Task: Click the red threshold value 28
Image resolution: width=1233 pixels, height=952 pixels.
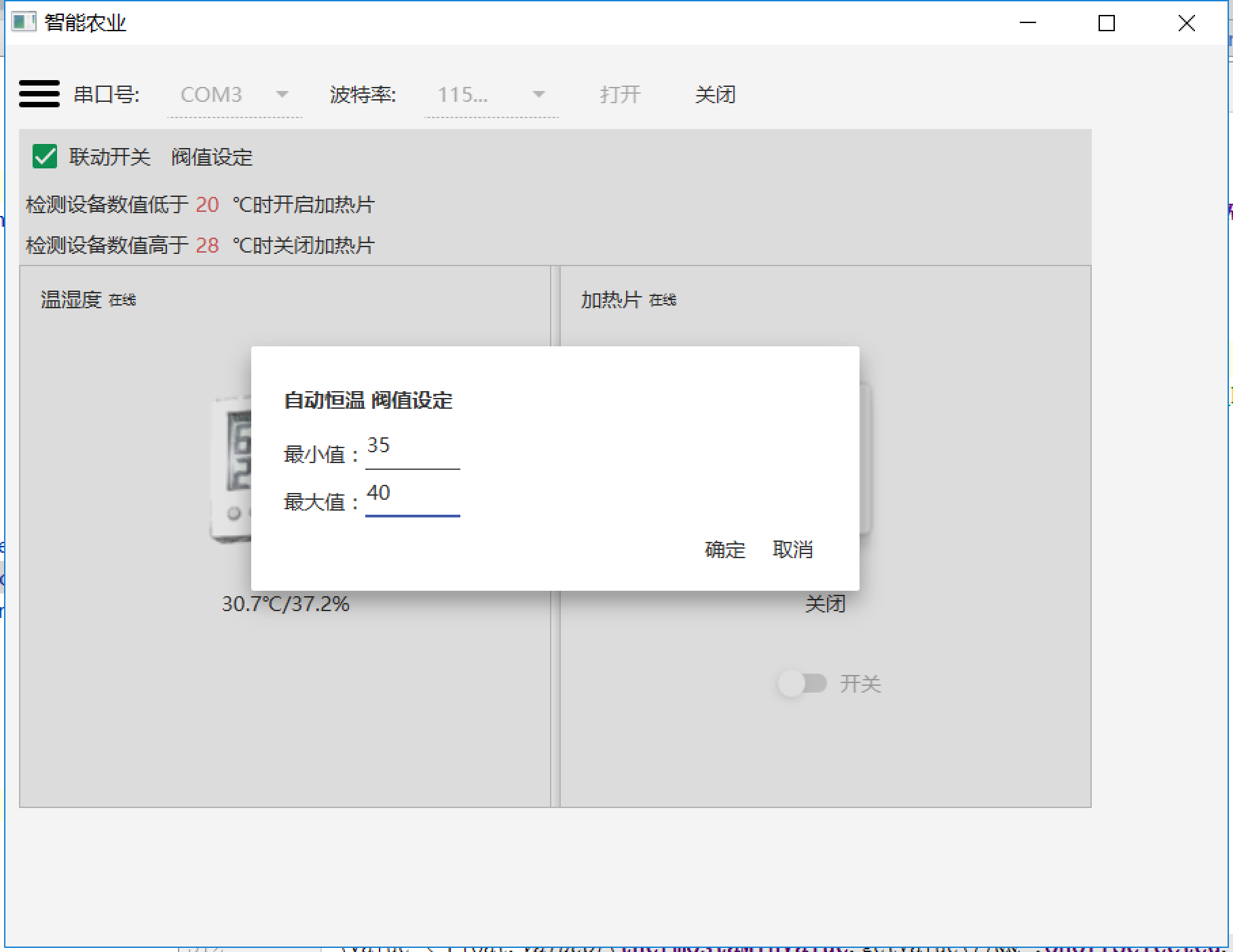Action: pyautogui.click(x=206, y=245)
